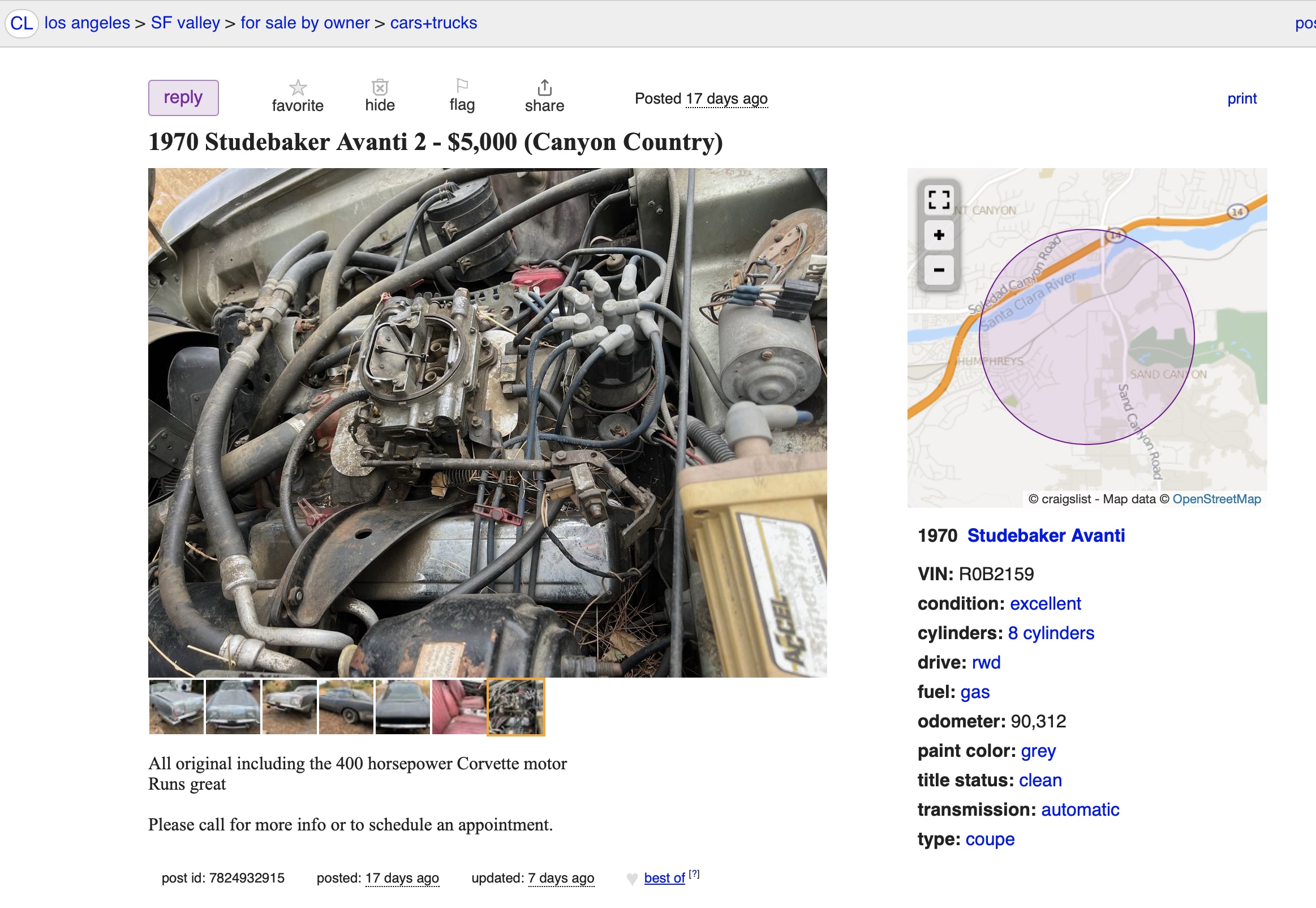Click the print link
1316x908 pixels.
1241,98
